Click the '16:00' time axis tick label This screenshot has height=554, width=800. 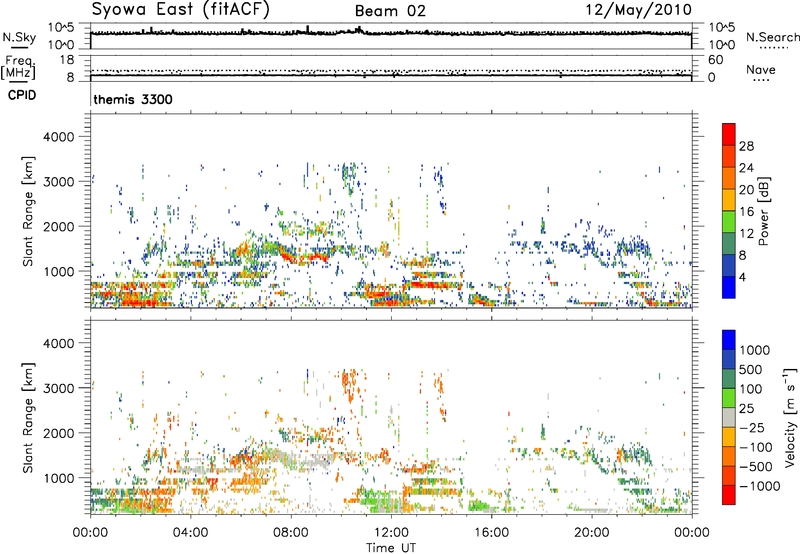tap(491, 533)
